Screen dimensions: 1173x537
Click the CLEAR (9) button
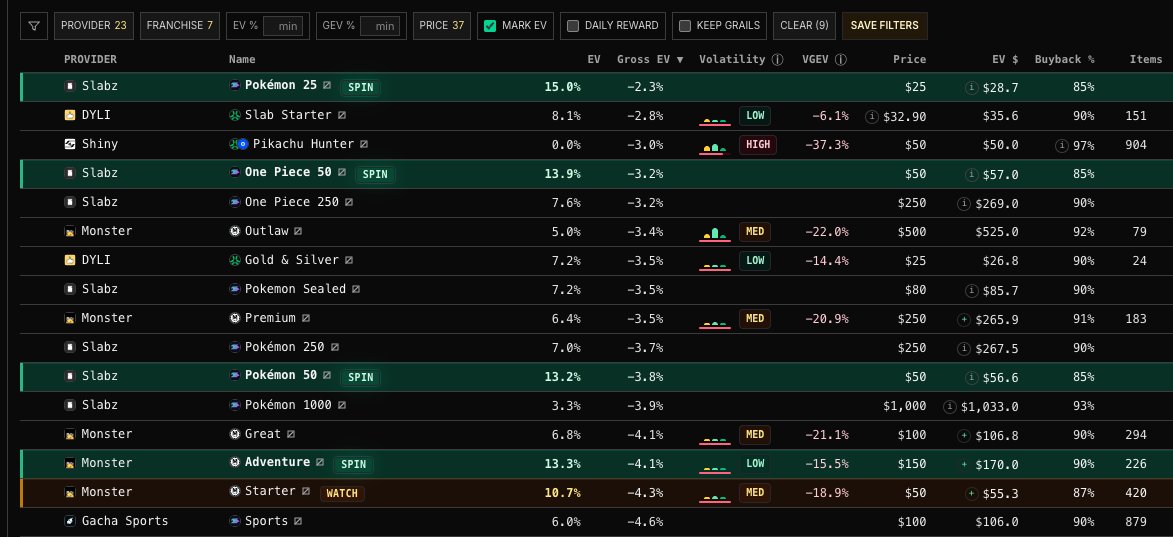tap(804, 25)
